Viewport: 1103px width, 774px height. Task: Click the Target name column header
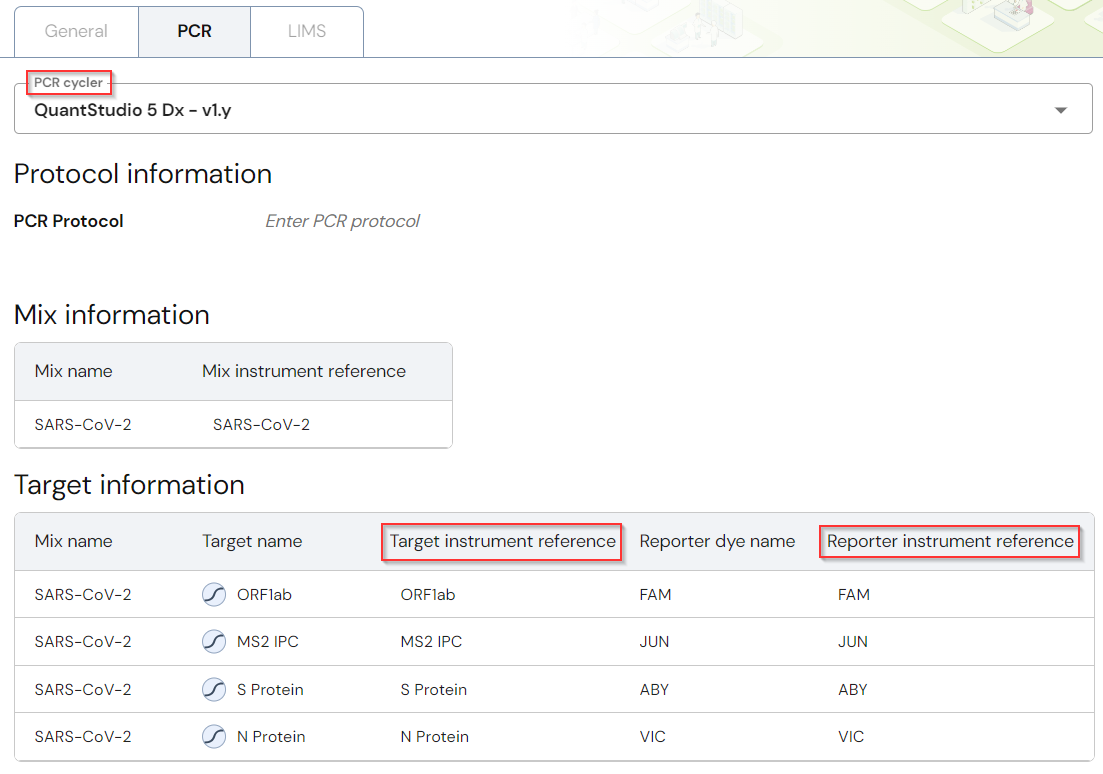[252, 541]
